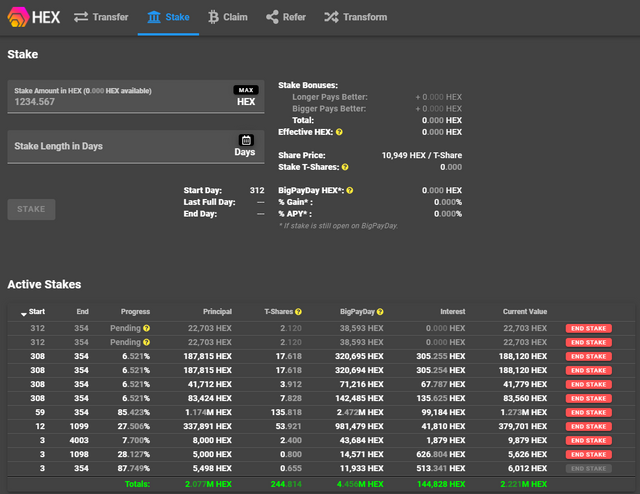
Task: Open the Claim tab
Action: [228, 17]
